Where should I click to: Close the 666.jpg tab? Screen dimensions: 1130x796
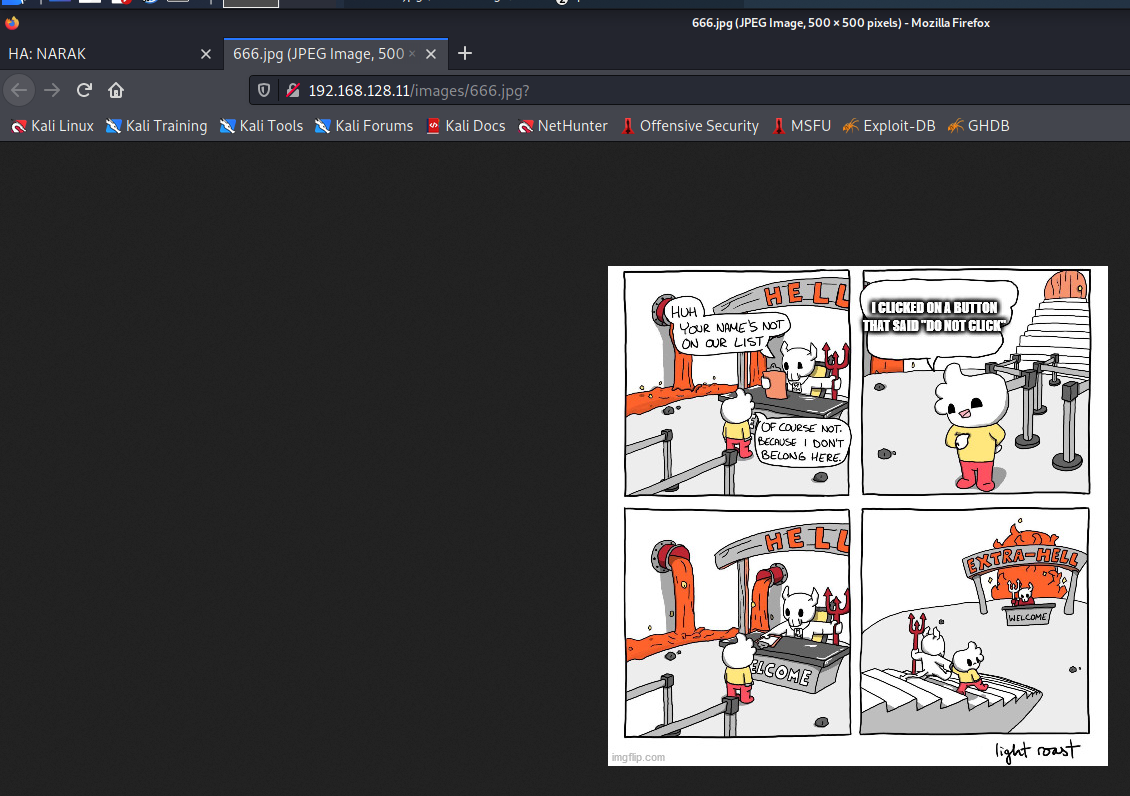431,54
